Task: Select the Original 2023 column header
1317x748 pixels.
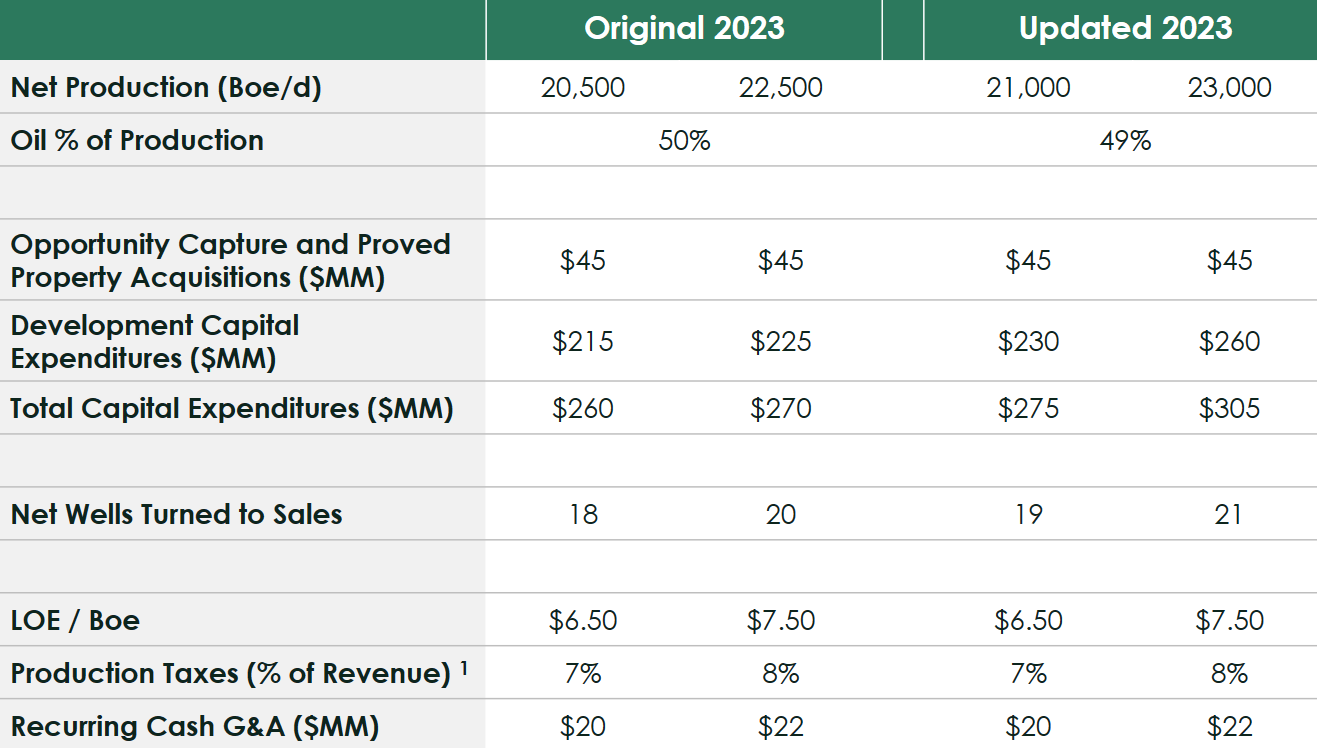Action: (x=683, y=29)
